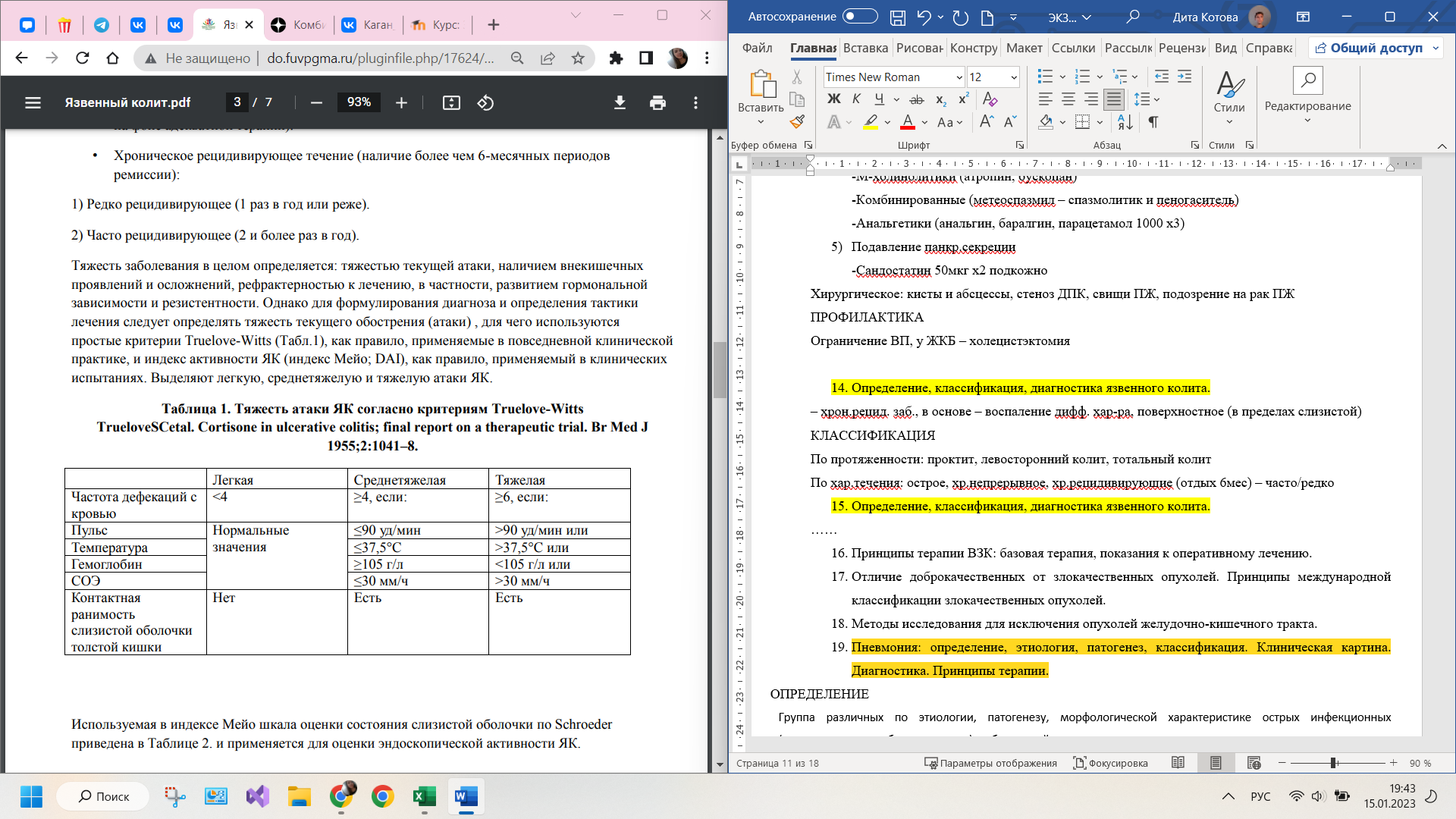Click the PDF vertical scrollbar thumb
Viewport: 1456px width, 819px height.
tap(720, 370)
